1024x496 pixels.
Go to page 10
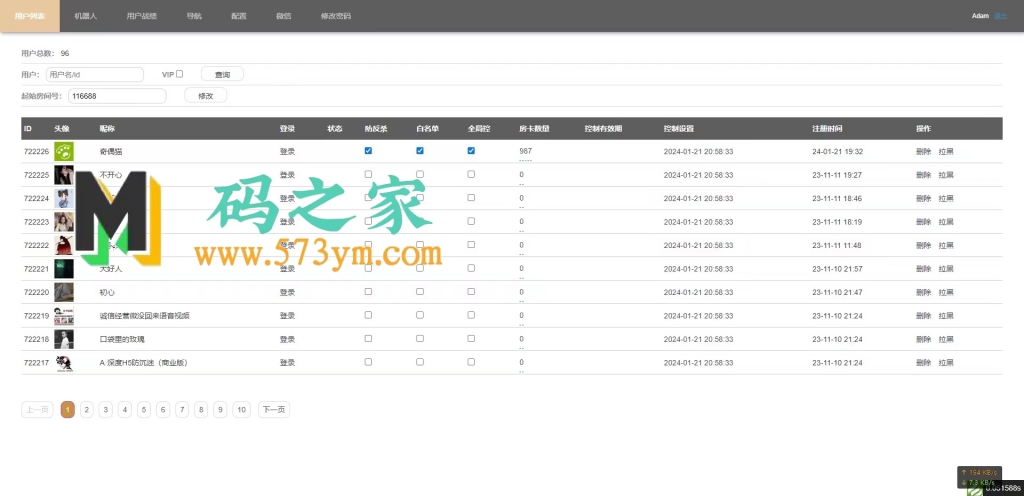(242, 410)
